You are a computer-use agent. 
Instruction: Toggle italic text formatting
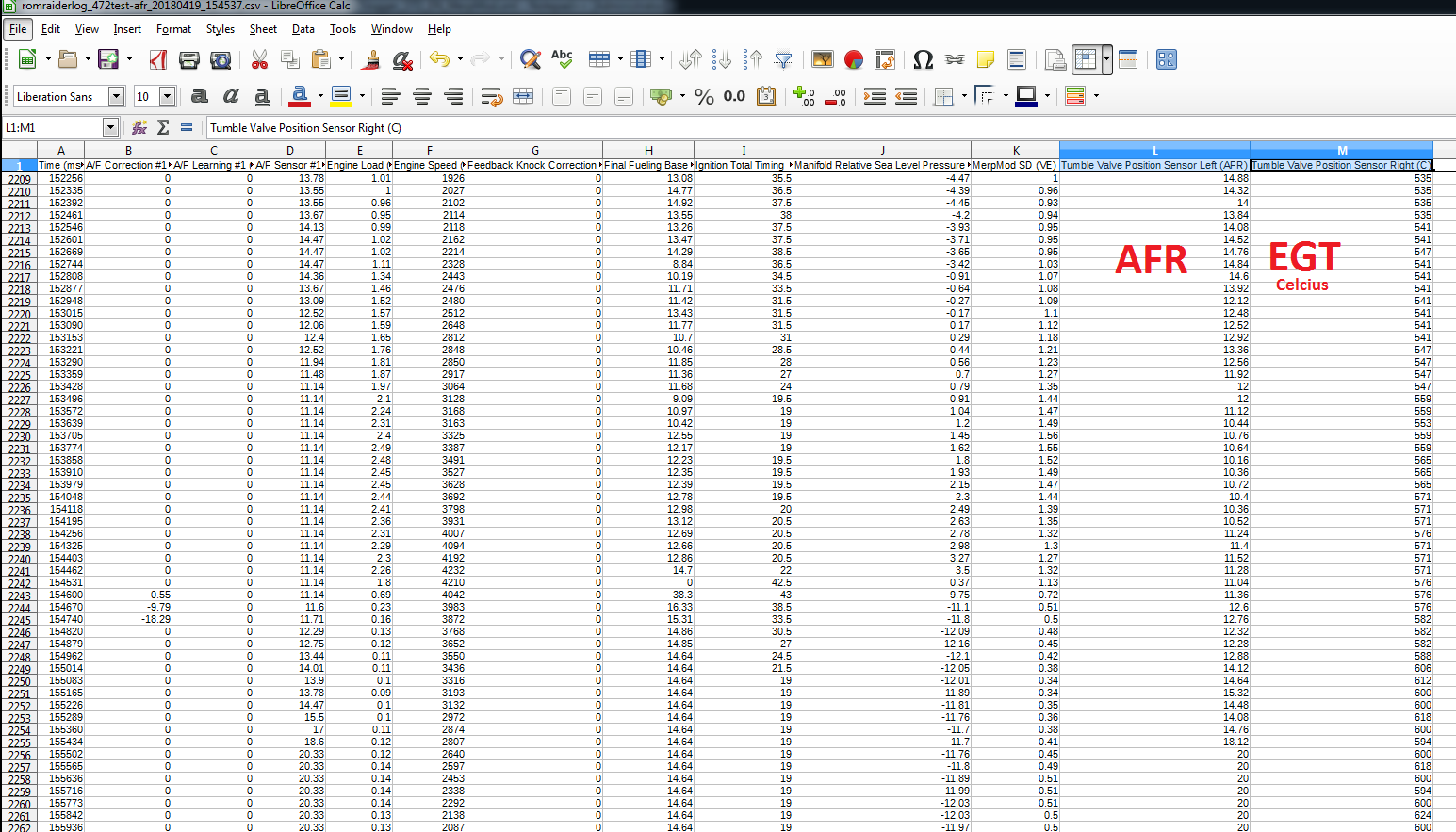click(x=231, y=96)
